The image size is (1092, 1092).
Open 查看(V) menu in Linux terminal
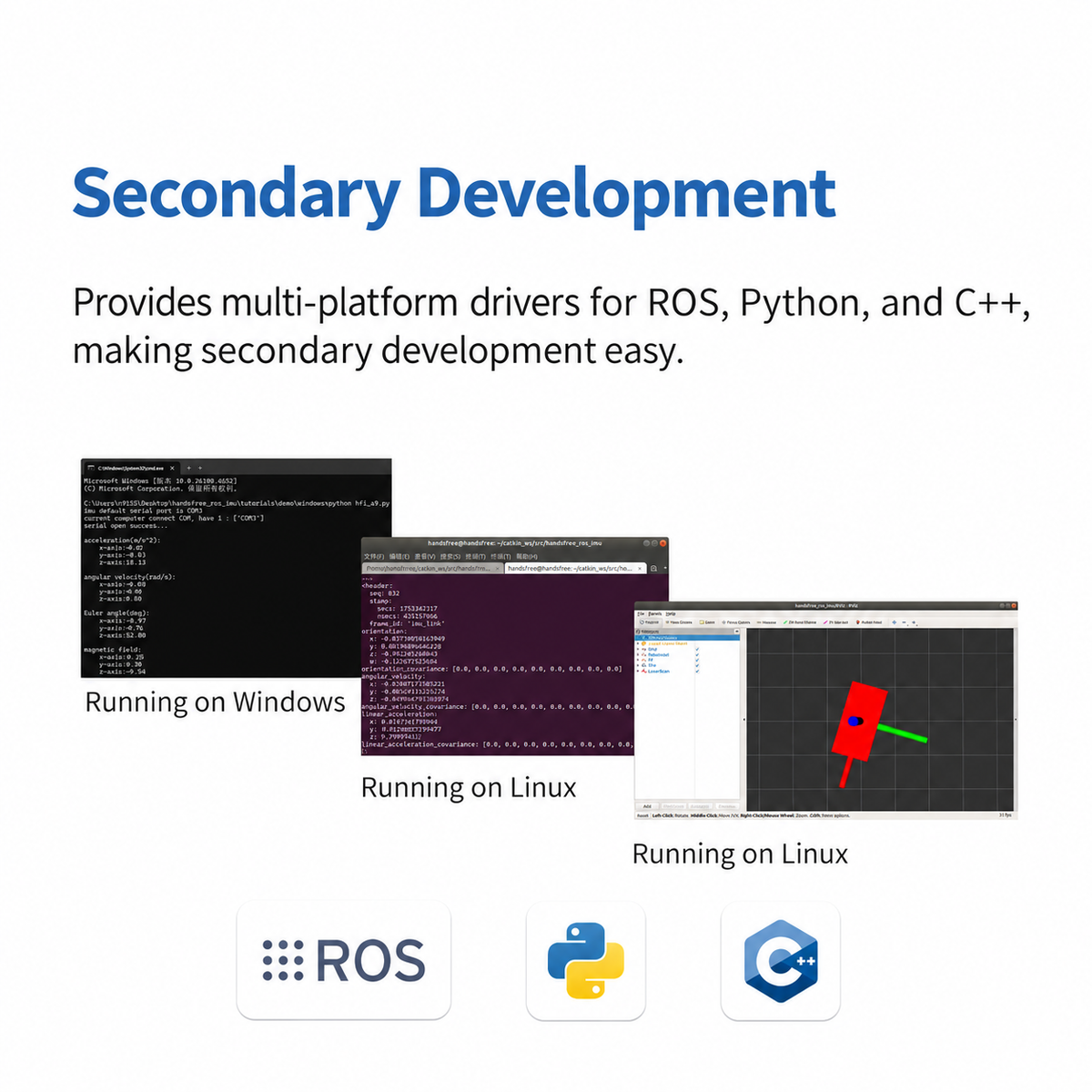click(x=425, y=556)
